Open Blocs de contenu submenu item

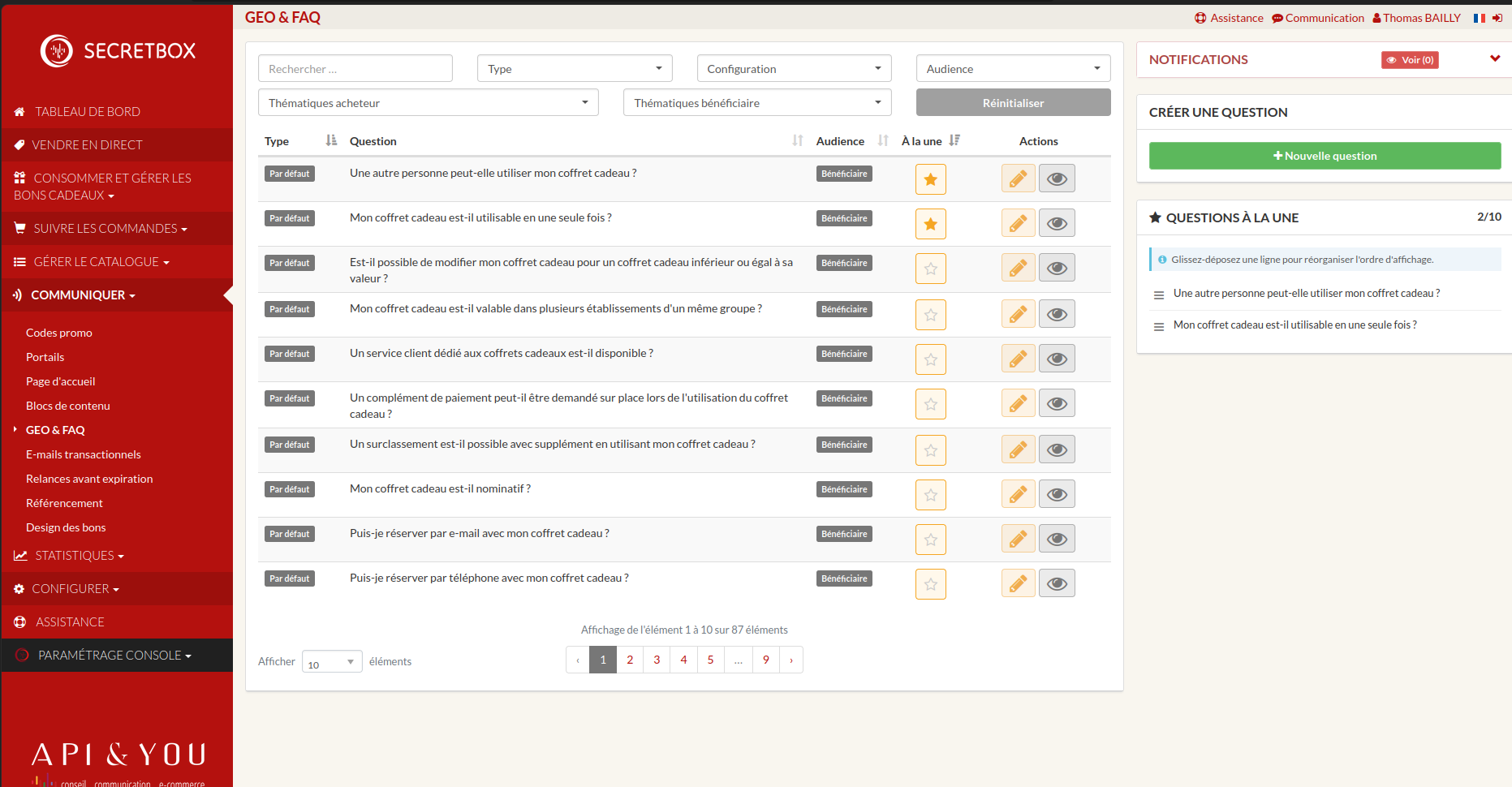click(68, 406)
